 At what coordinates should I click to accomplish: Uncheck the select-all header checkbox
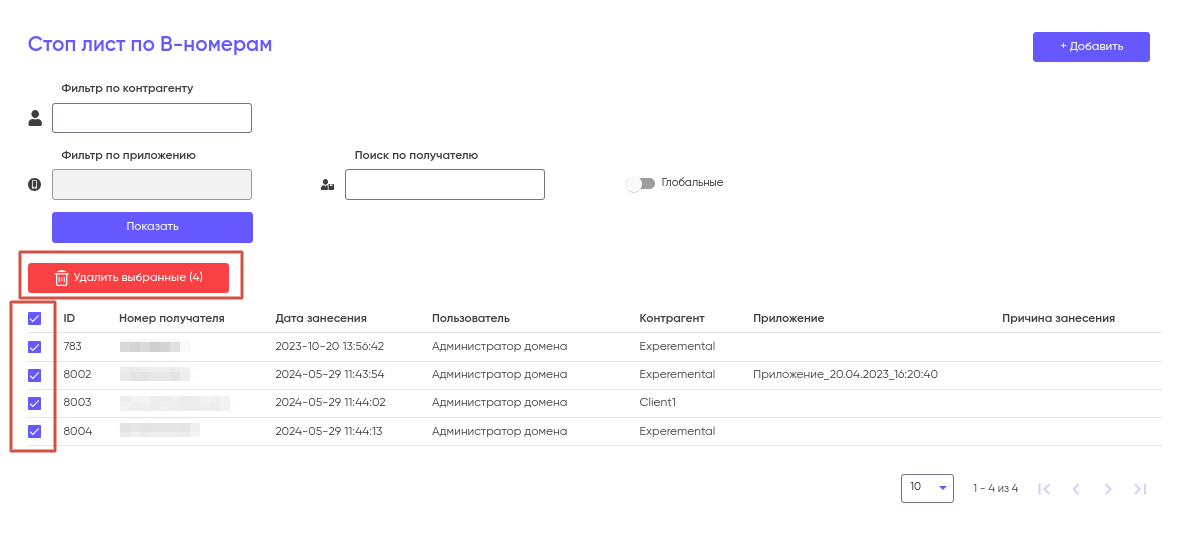coord(34,319)
